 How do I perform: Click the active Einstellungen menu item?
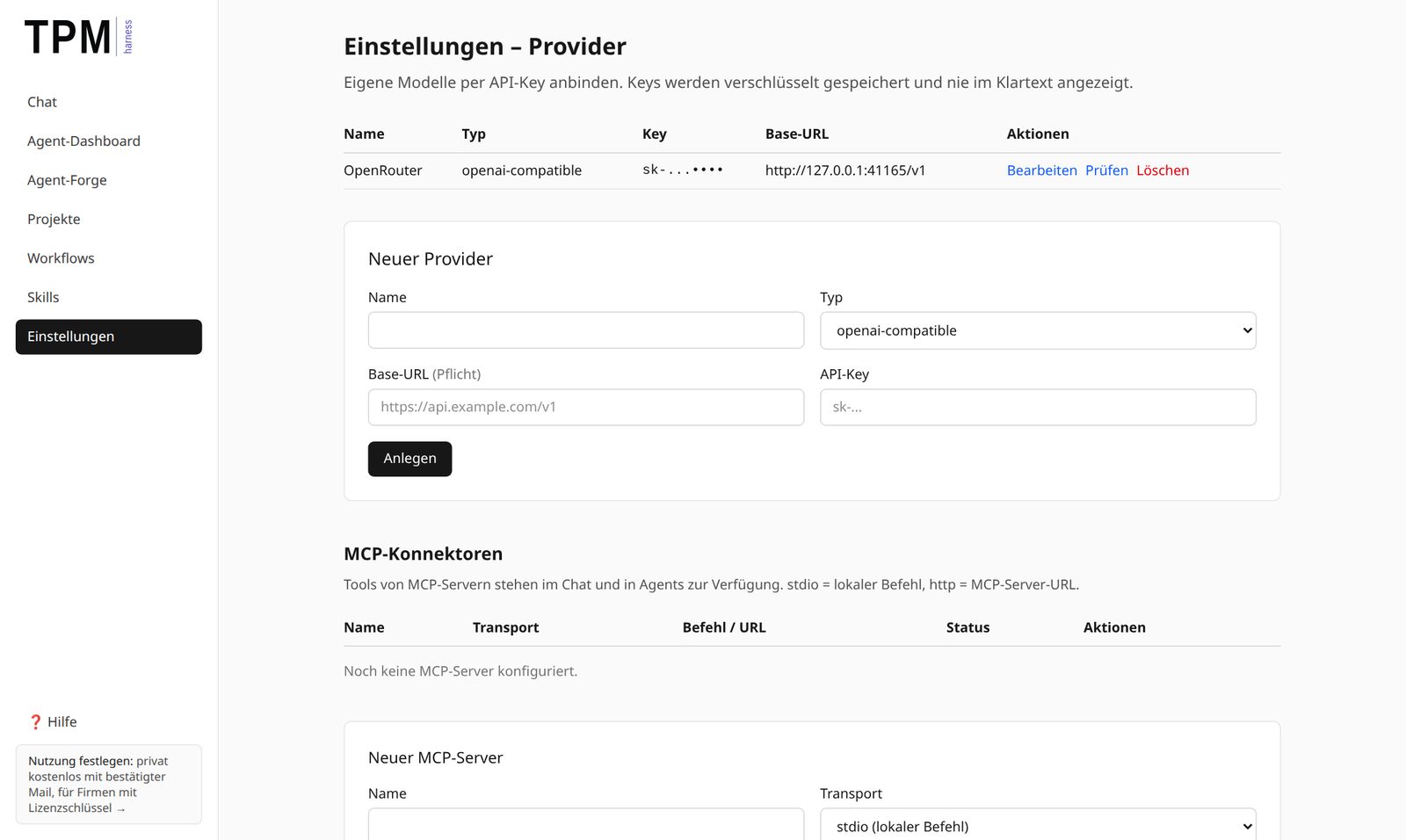[x=109, y=337]
